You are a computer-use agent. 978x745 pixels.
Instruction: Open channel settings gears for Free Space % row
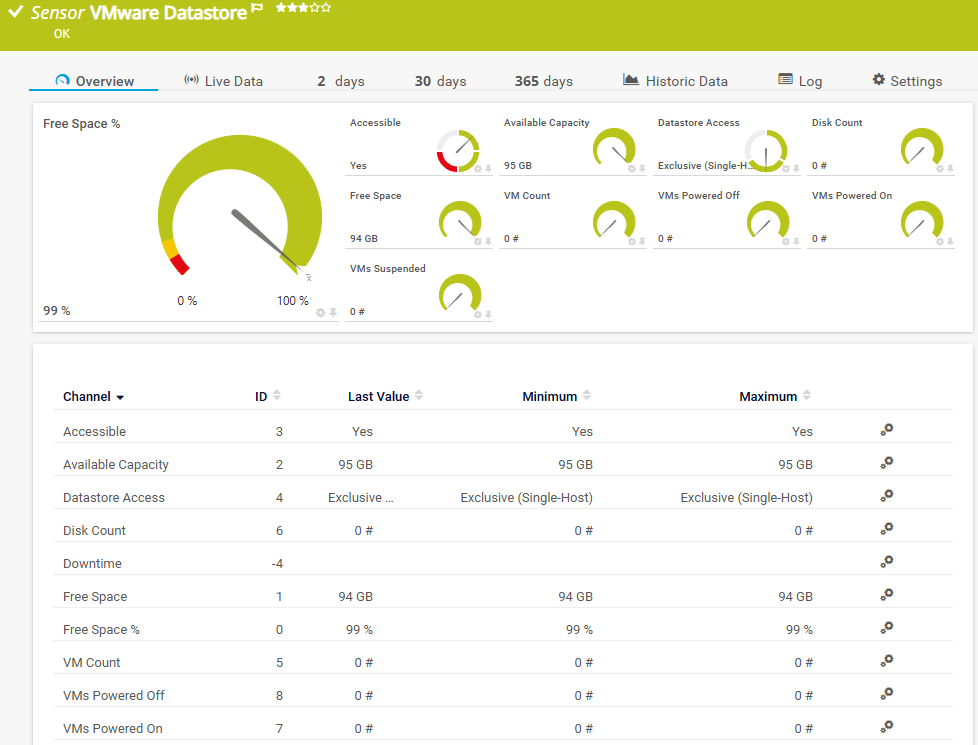(886, 628)
